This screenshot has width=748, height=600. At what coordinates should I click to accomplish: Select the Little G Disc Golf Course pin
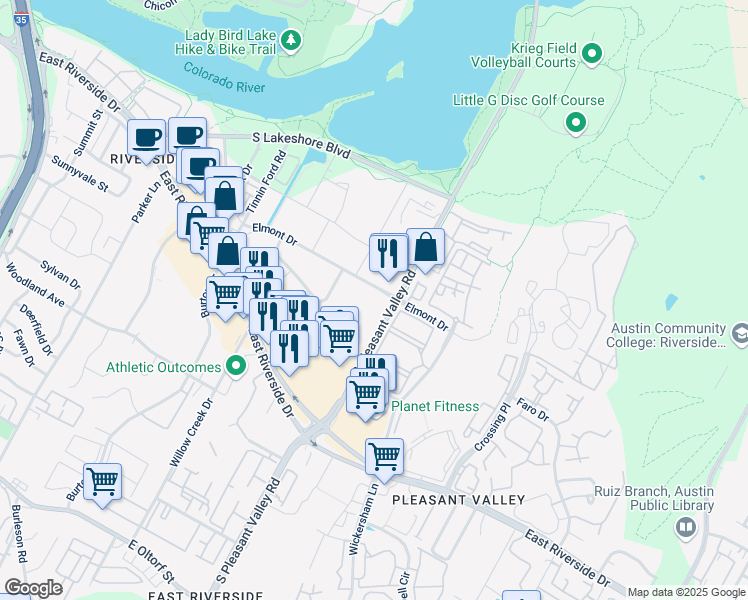(x=575, y=123)
